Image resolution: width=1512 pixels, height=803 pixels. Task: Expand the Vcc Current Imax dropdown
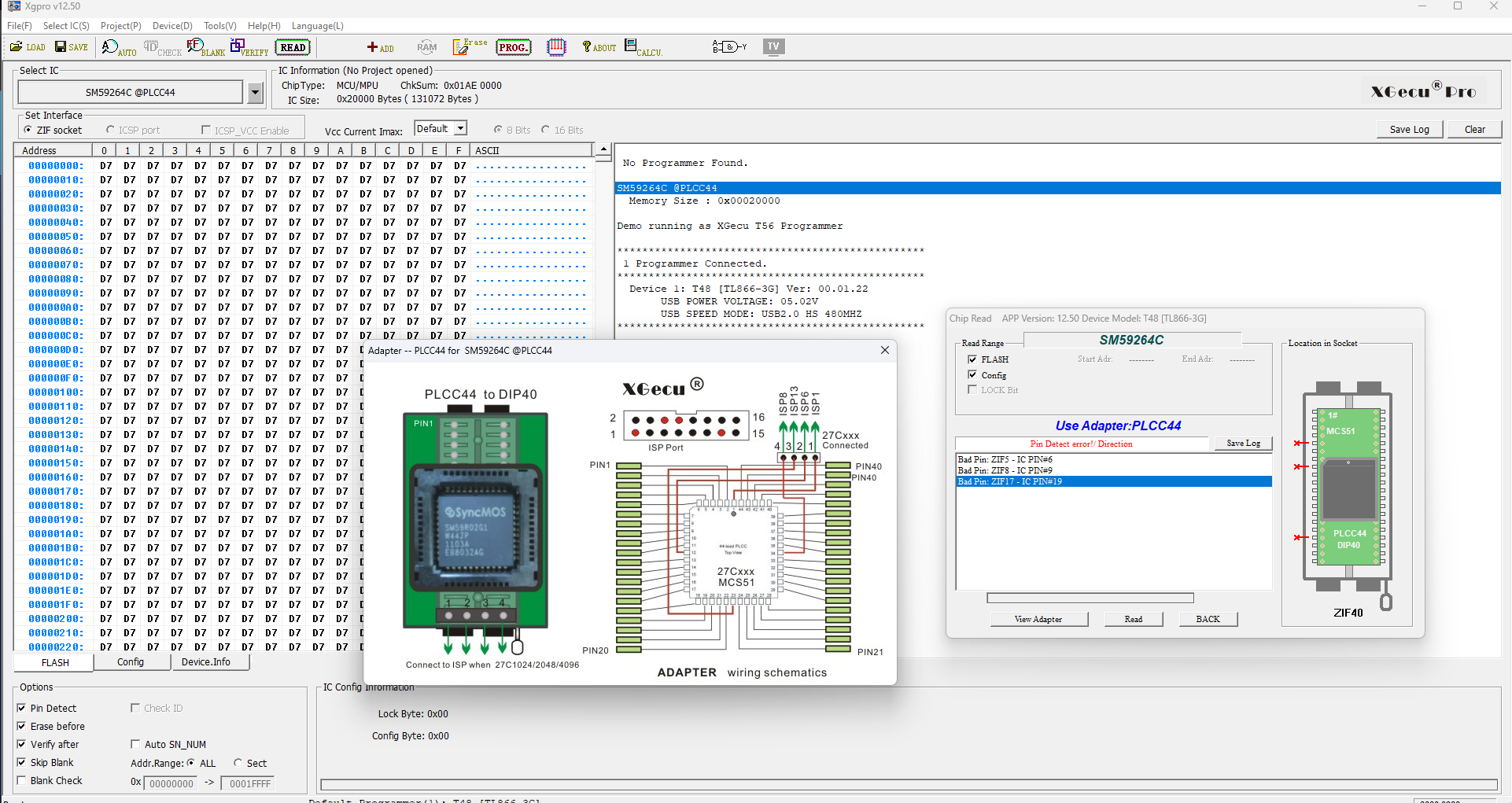(x=461, y=129)
